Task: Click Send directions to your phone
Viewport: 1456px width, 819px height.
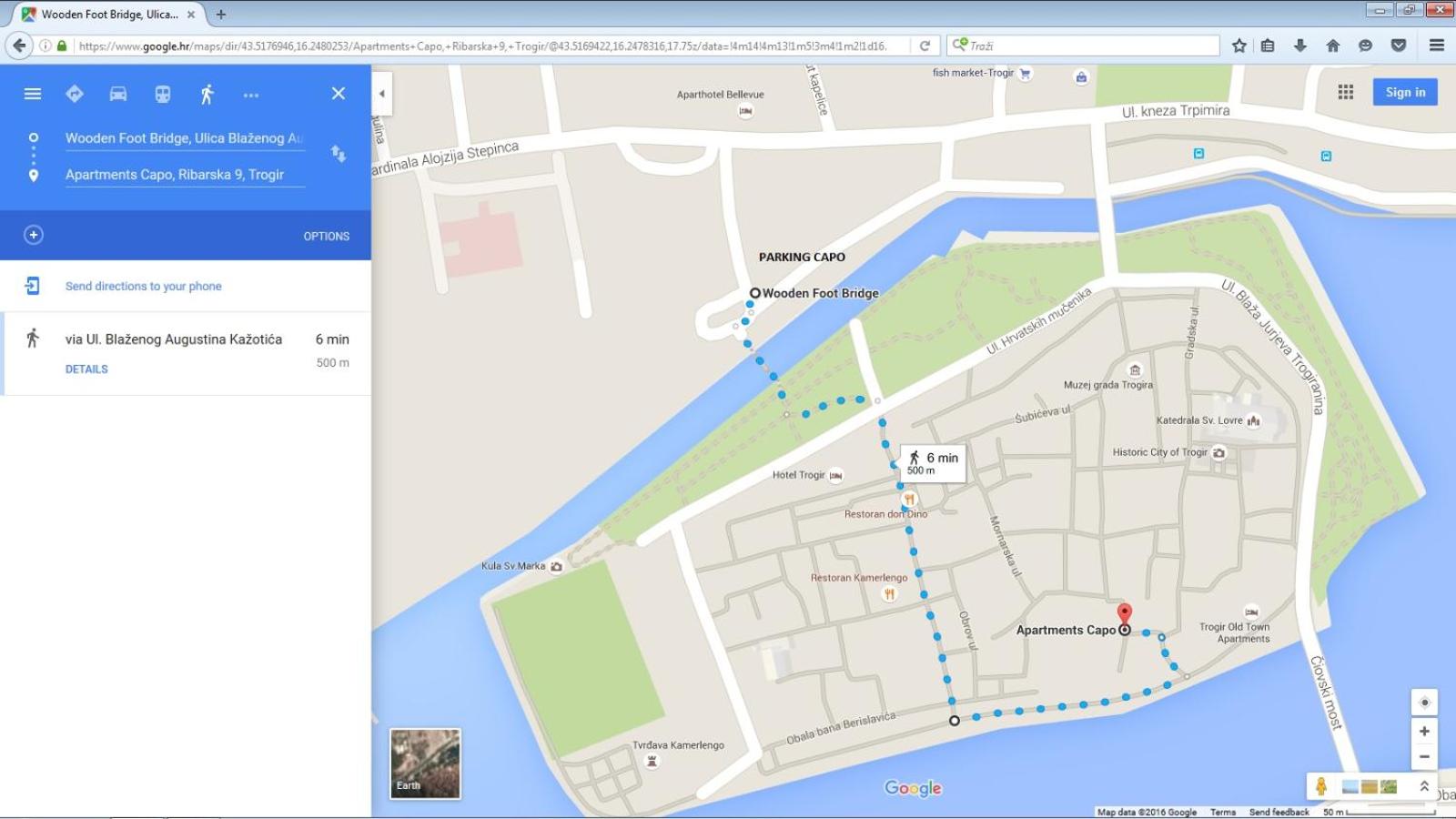Action: tap(143, 286)
